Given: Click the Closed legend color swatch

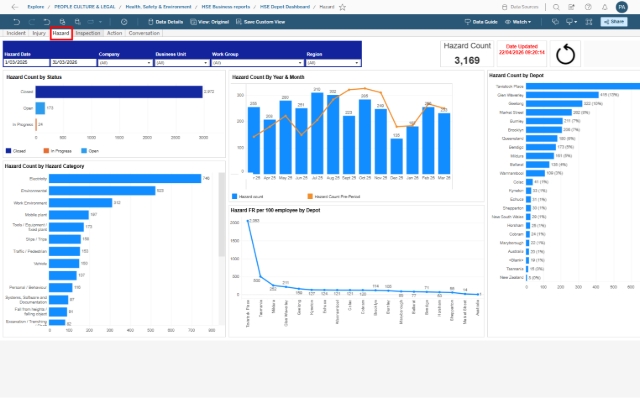Looking at the screenshot, I should coord(9,151).
